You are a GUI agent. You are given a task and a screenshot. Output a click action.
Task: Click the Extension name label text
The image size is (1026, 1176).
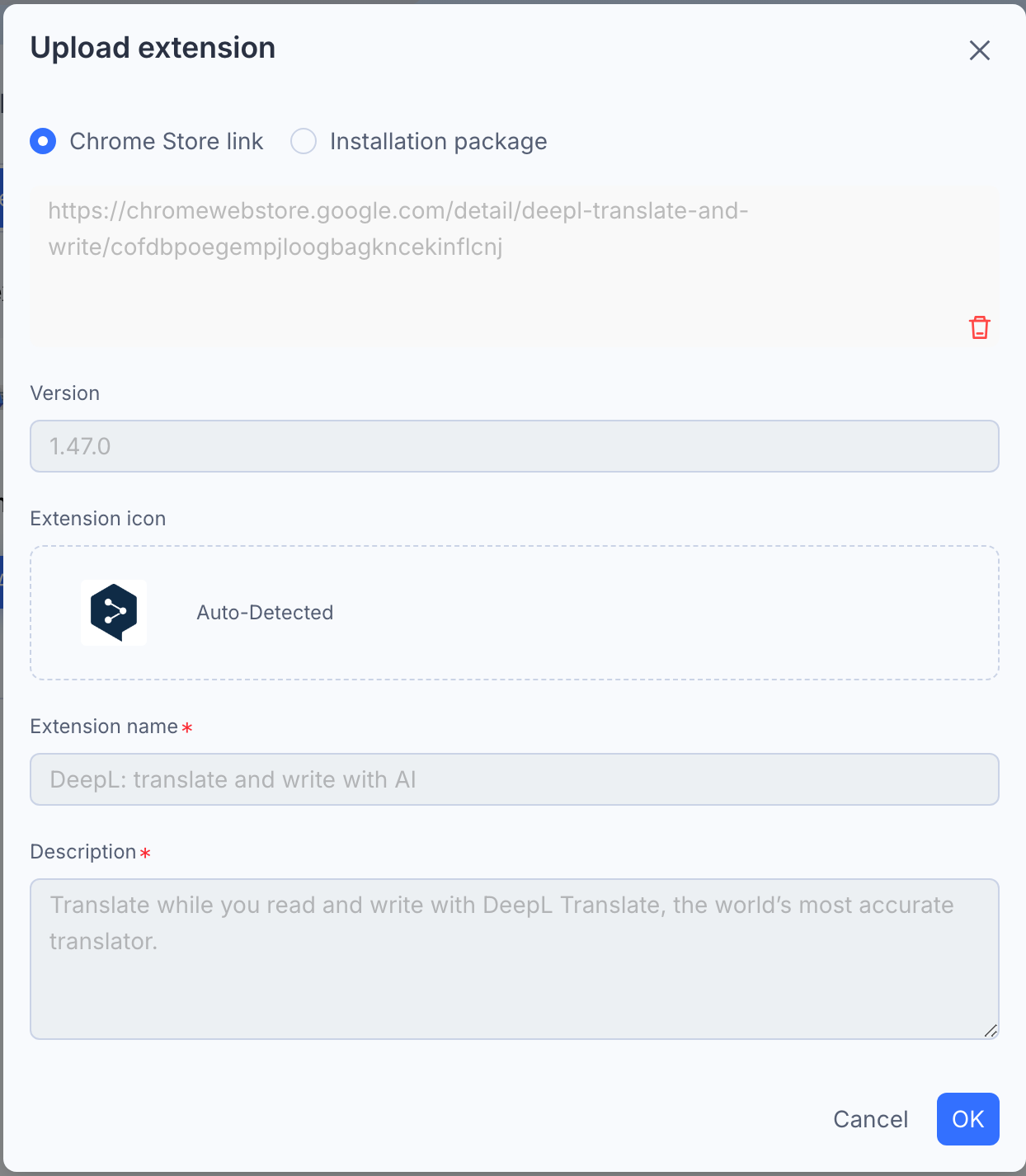pos(104,727)
